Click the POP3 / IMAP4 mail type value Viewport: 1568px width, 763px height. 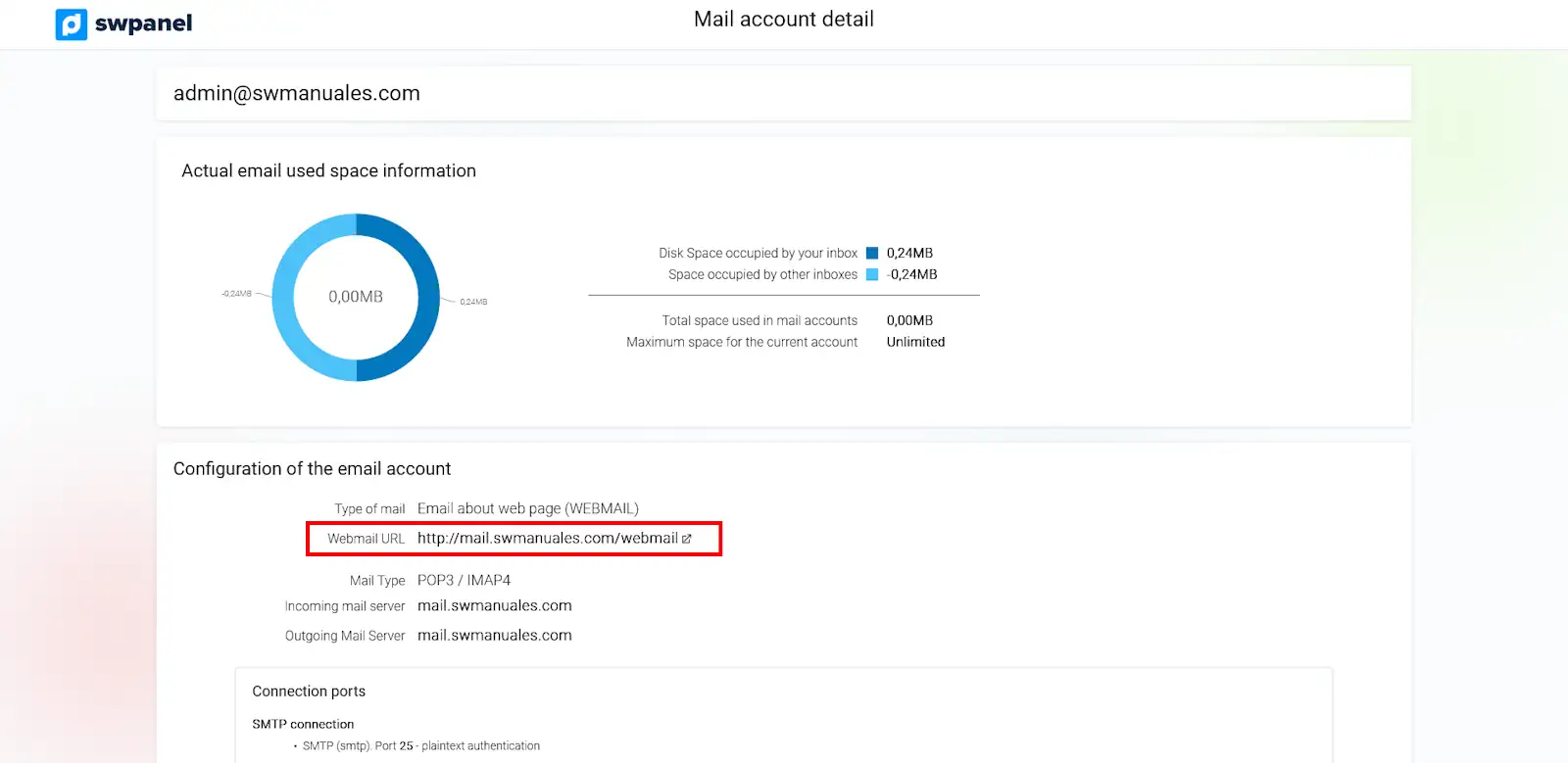[x=464, y=580]
